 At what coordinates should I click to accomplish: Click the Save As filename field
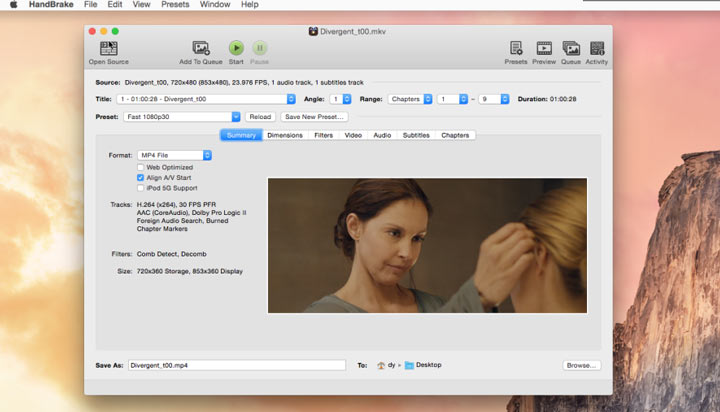[236, 365]
